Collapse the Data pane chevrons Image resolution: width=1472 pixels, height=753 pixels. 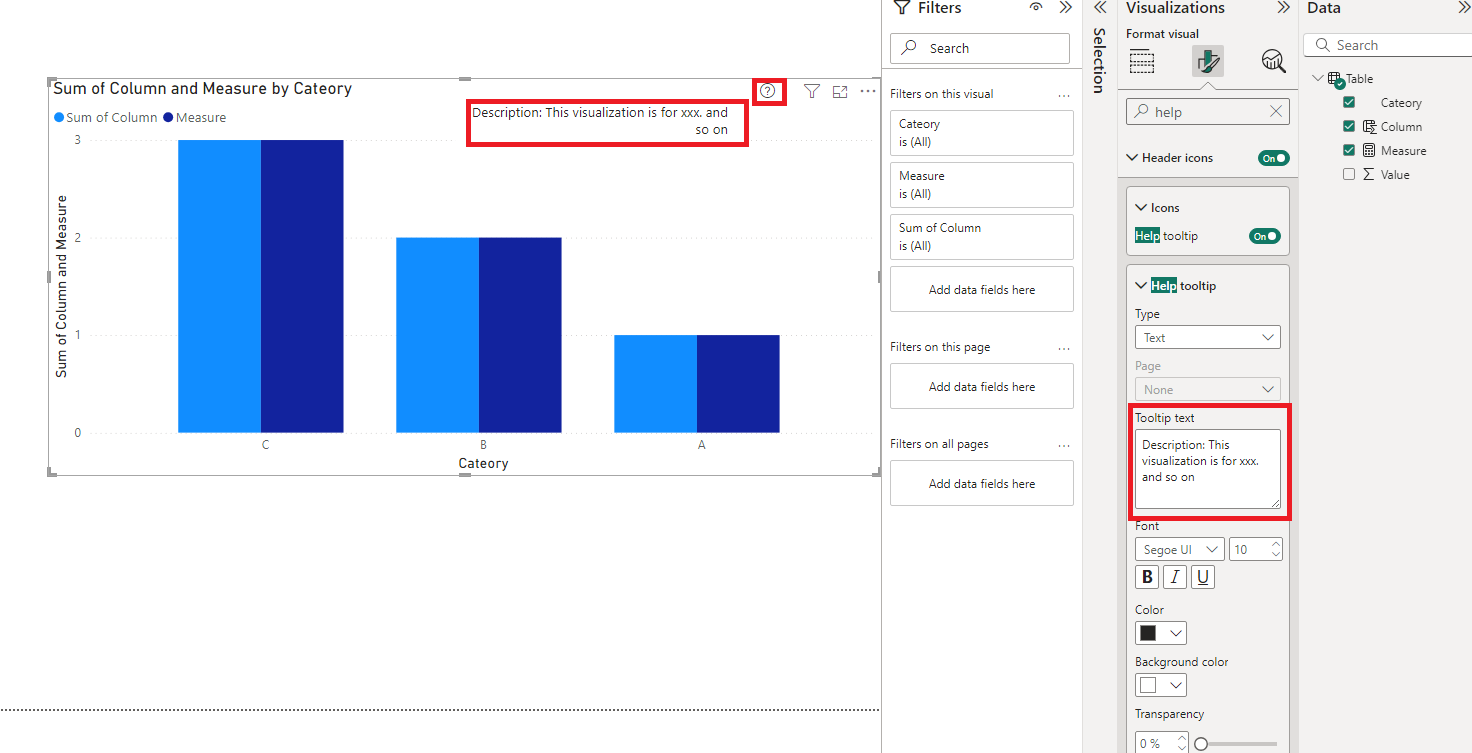point(1464,8)
